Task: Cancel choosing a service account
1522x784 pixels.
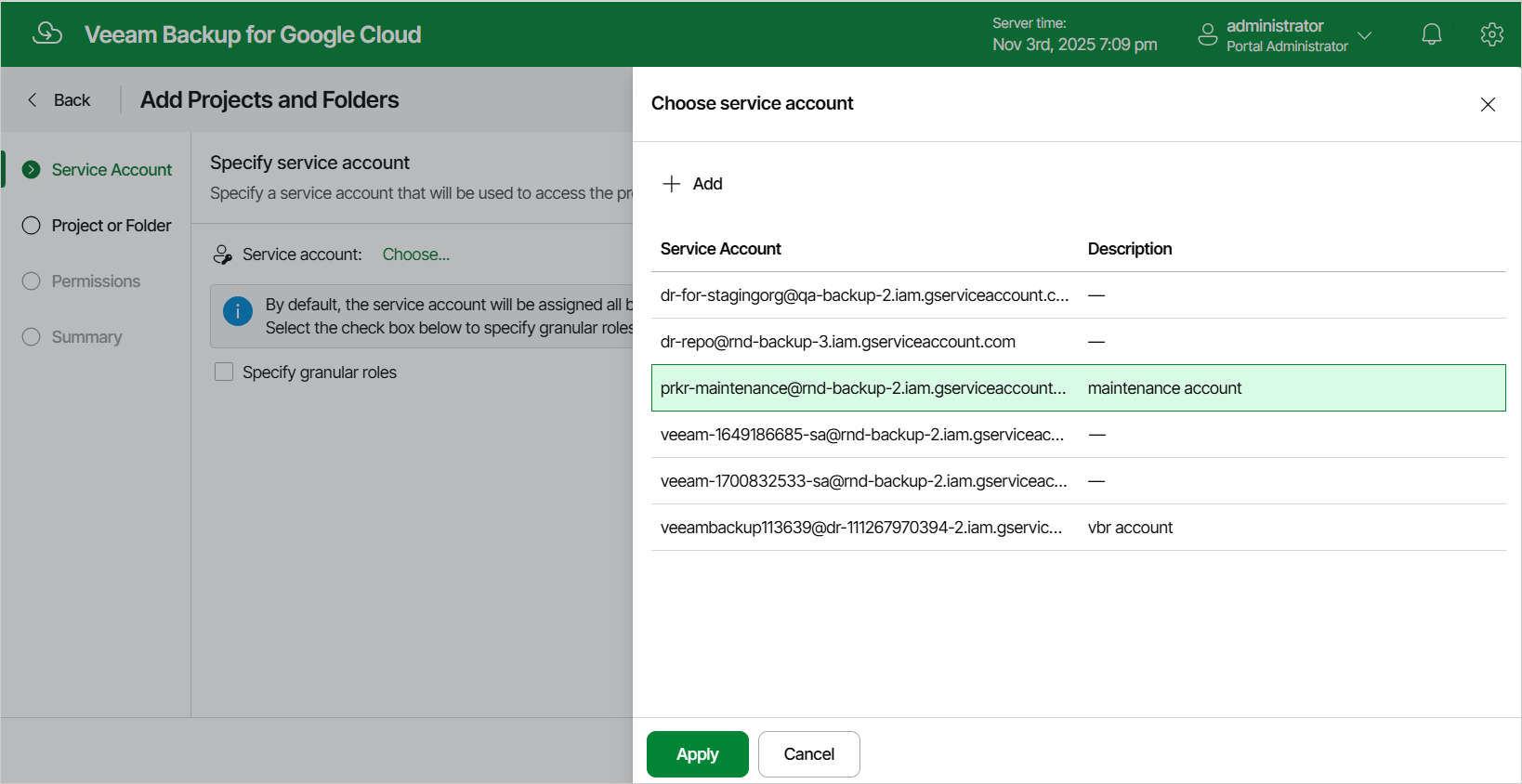Action: (x=809, y=754)
